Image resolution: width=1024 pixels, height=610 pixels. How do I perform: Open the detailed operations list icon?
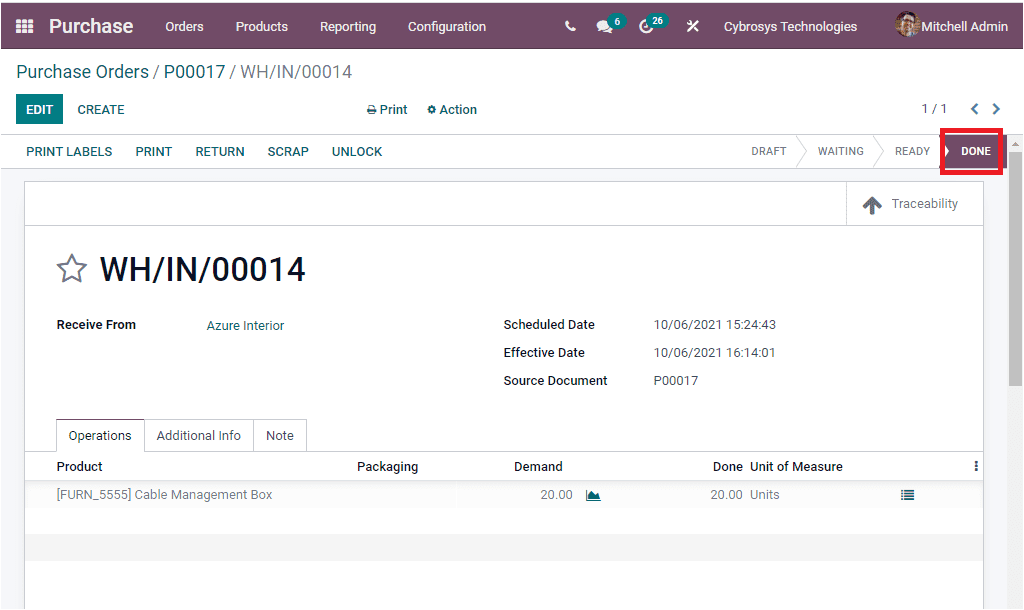907,494
